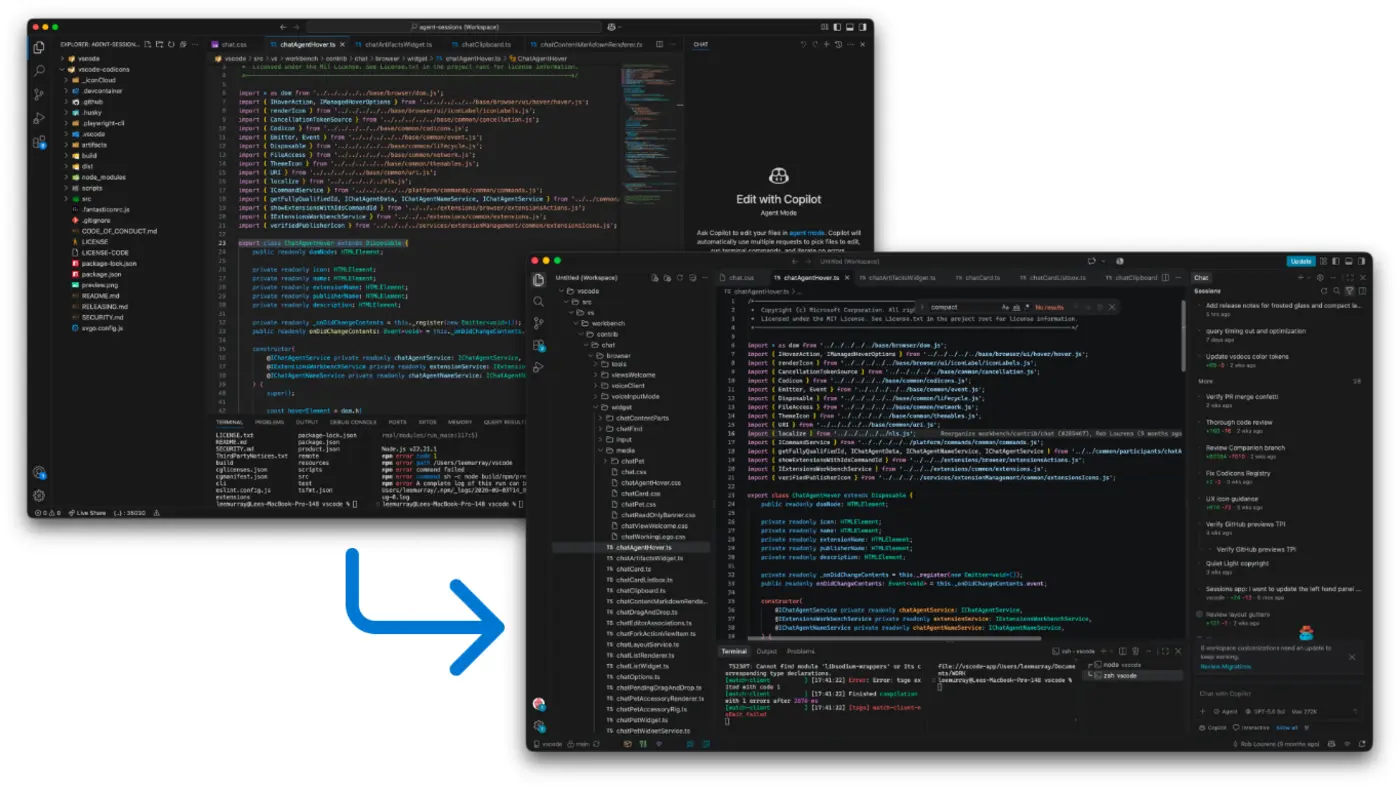
Task: Dismiss the workspace customizations notification
Action: point(1352,657)
